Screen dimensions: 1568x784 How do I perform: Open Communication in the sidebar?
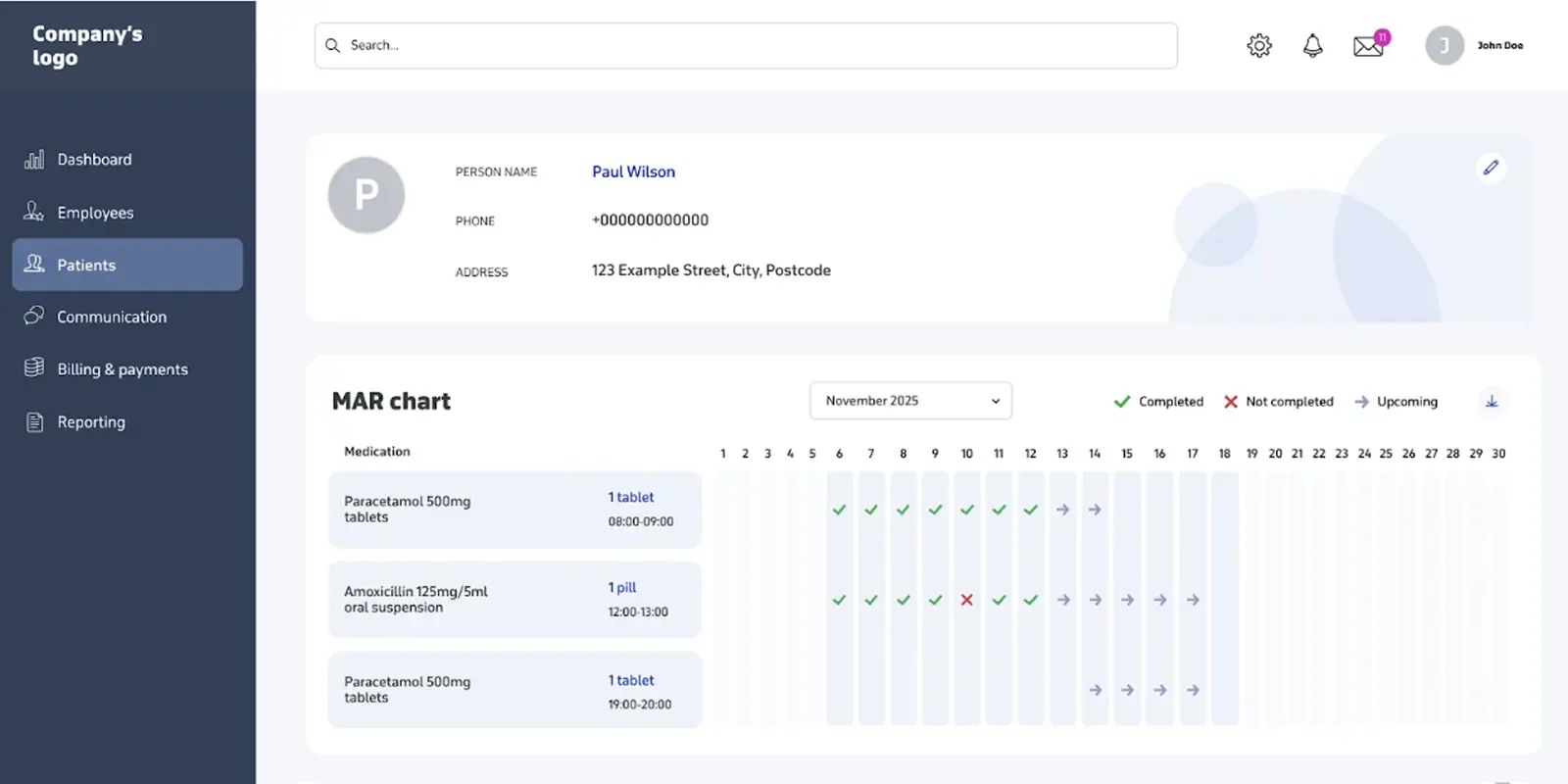click(x=112, y=318)
